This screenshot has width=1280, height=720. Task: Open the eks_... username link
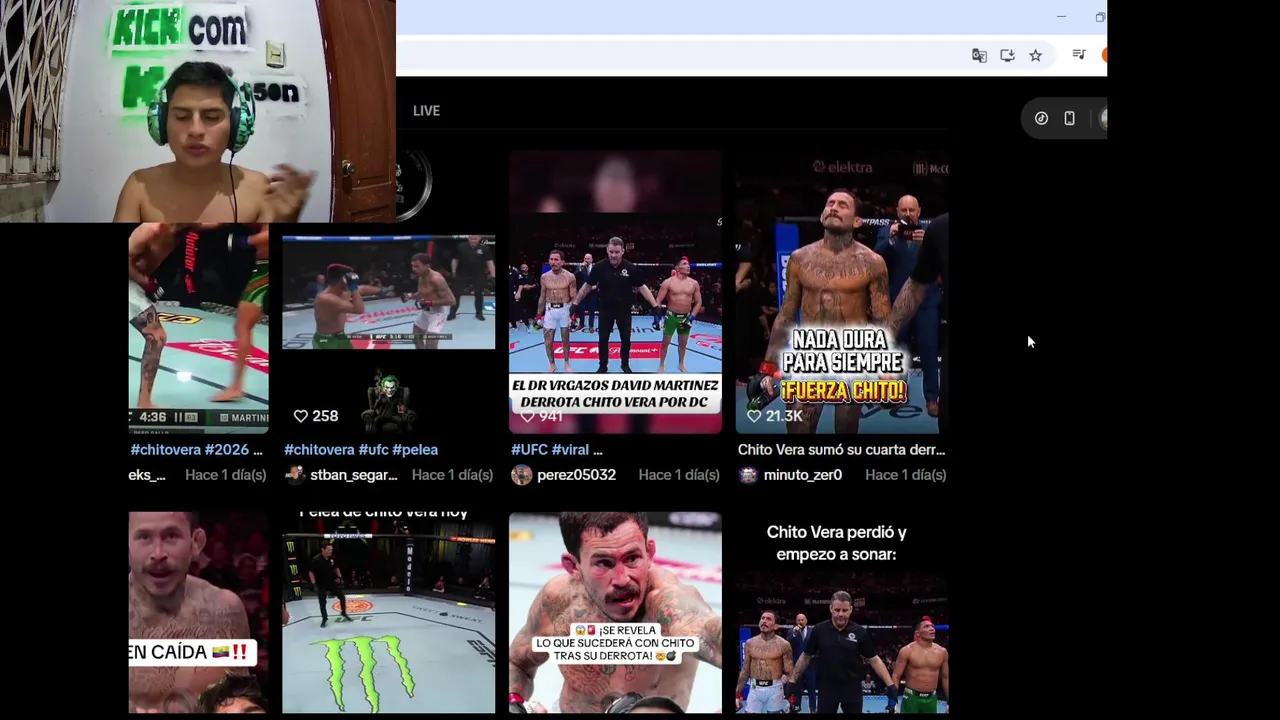[147, 475]
